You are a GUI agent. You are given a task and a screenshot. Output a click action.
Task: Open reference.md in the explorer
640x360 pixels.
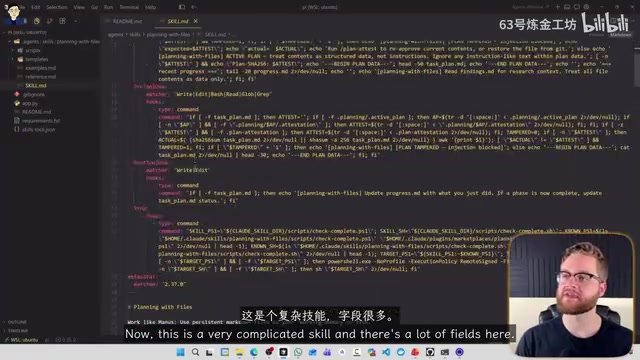pyautogui.click(x=40, y=77)
